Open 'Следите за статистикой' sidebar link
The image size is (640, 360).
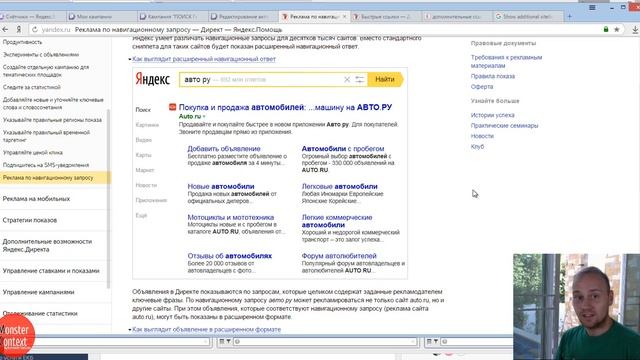click(x=31, y=87)
